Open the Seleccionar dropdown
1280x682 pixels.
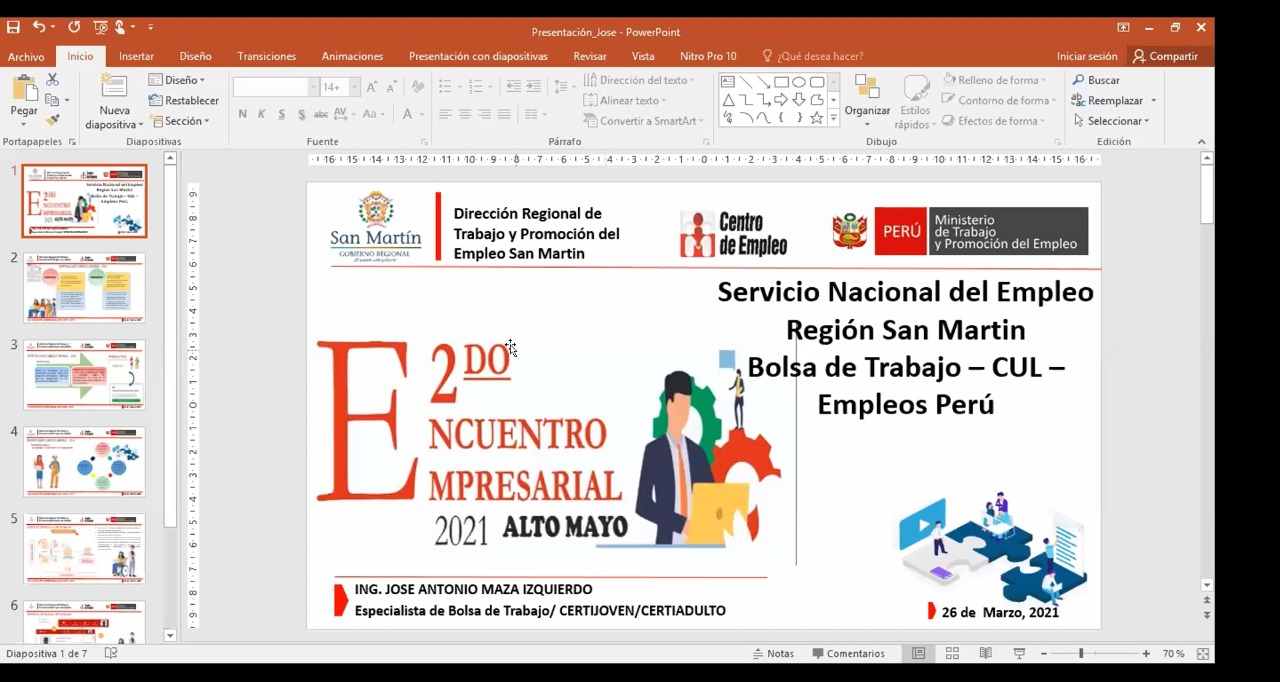[1111, 121]
